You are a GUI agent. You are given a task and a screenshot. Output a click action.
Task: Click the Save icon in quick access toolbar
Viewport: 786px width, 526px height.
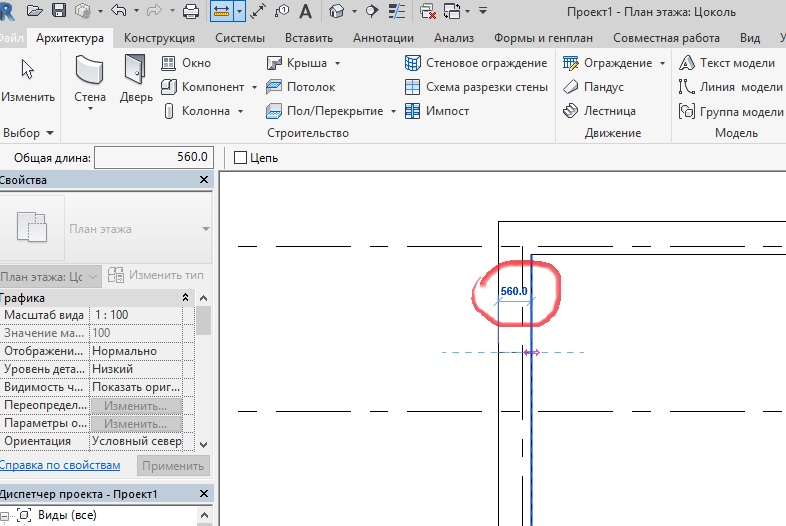click(x=59, y=11)
